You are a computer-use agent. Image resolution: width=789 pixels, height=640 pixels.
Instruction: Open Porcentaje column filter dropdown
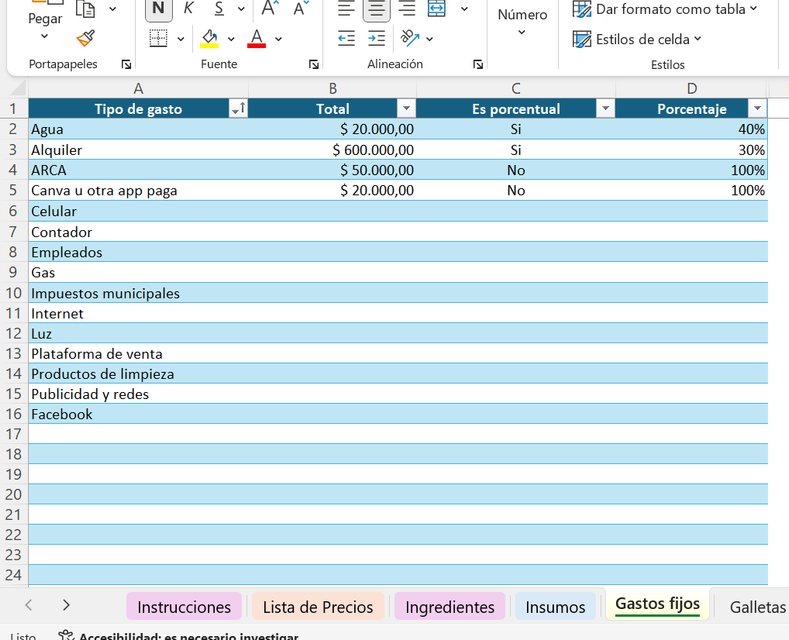click(x=757, y=109)
